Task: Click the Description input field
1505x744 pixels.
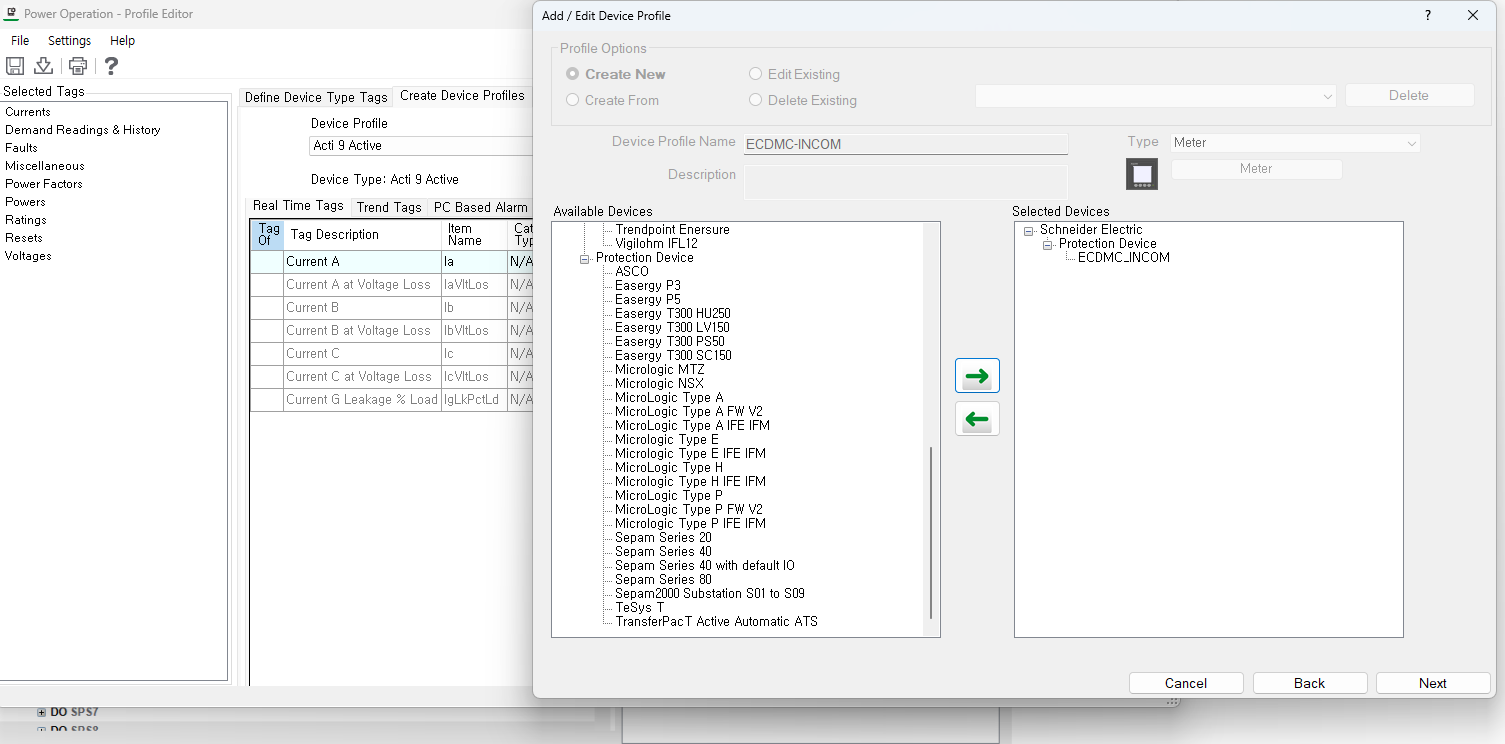Action: (906, 181)
